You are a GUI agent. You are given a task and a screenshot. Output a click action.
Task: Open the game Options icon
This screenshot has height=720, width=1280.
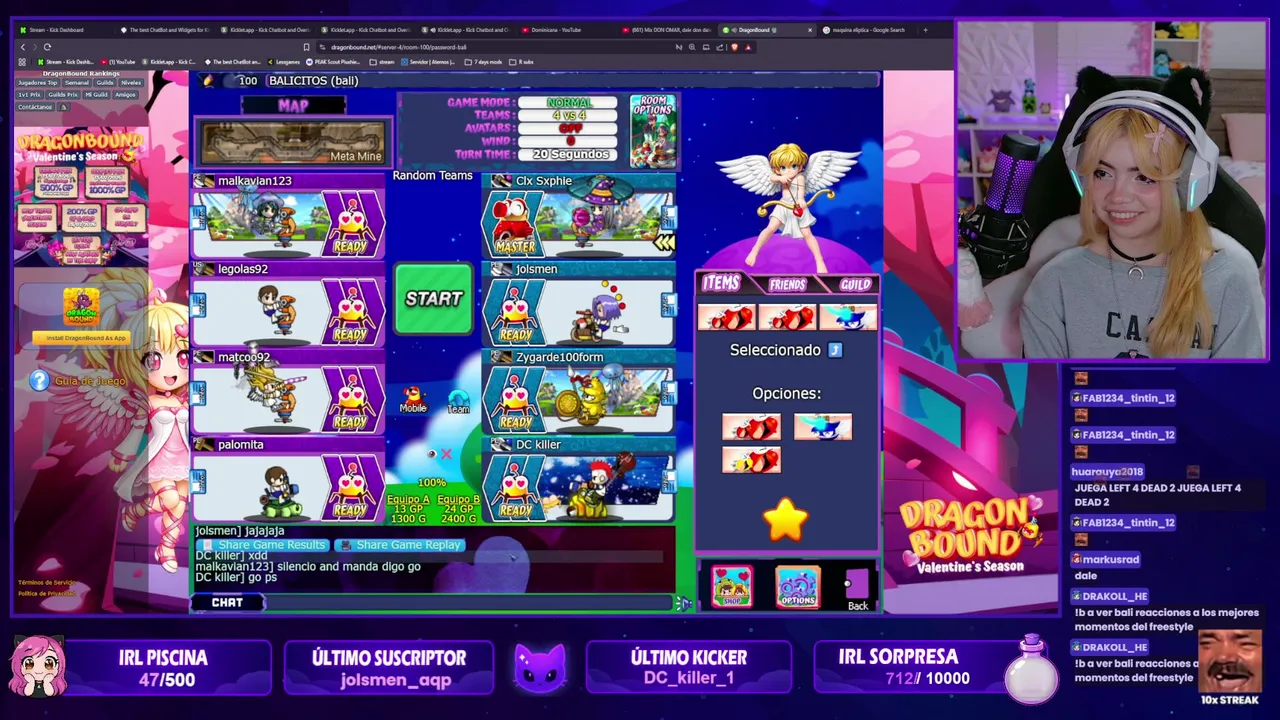797,588
